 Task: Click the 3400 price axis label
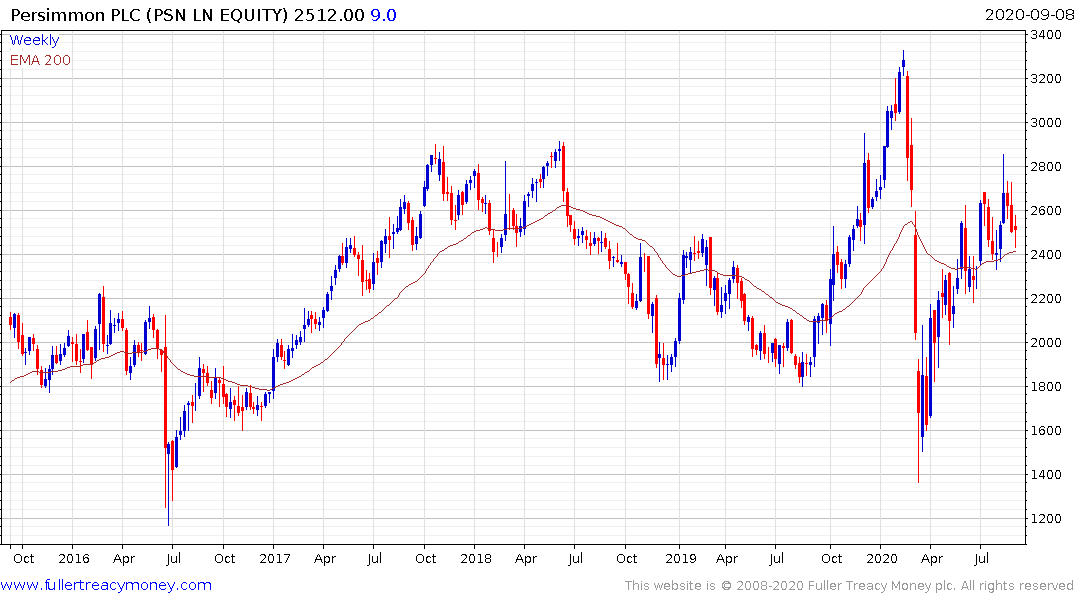pyautogui.click(x=1046, y=34)
